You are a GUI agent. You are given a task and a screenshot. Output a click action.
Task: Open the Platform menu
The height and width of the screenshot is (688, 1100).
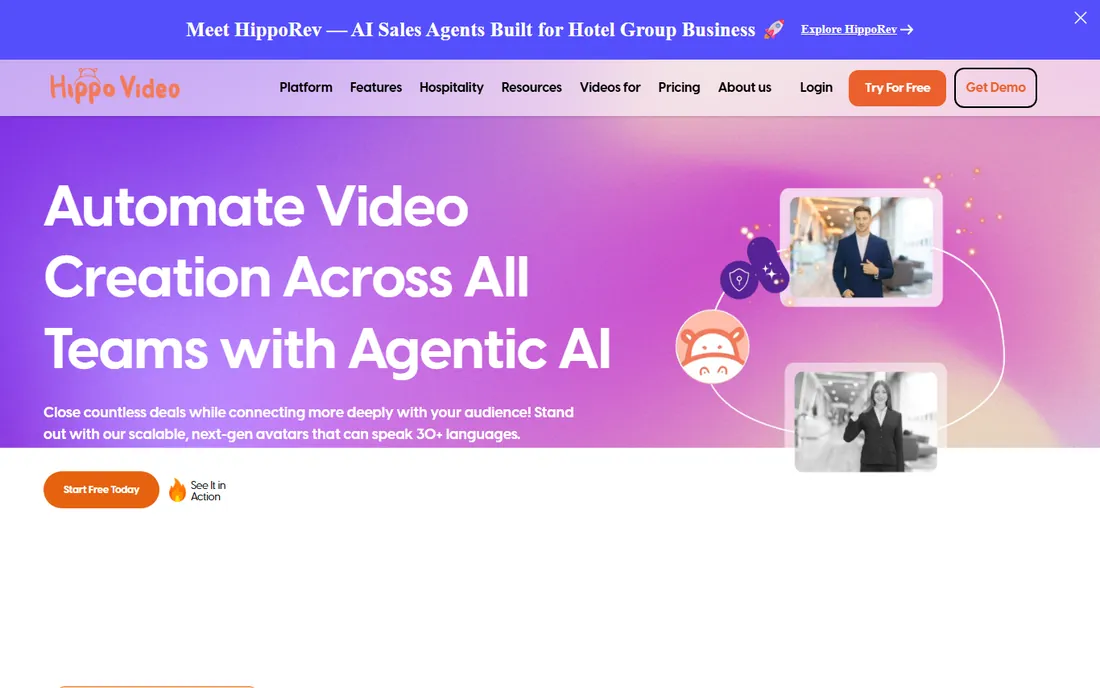(306, 88)
